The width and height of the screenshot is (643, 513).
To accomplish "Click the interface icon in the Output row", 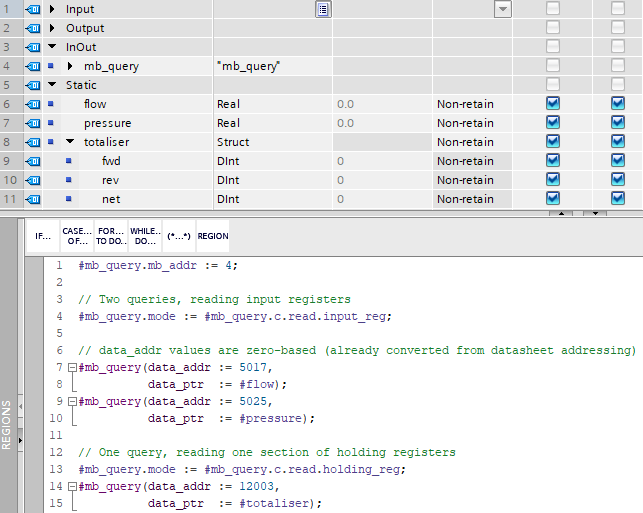I will point(33,28).
